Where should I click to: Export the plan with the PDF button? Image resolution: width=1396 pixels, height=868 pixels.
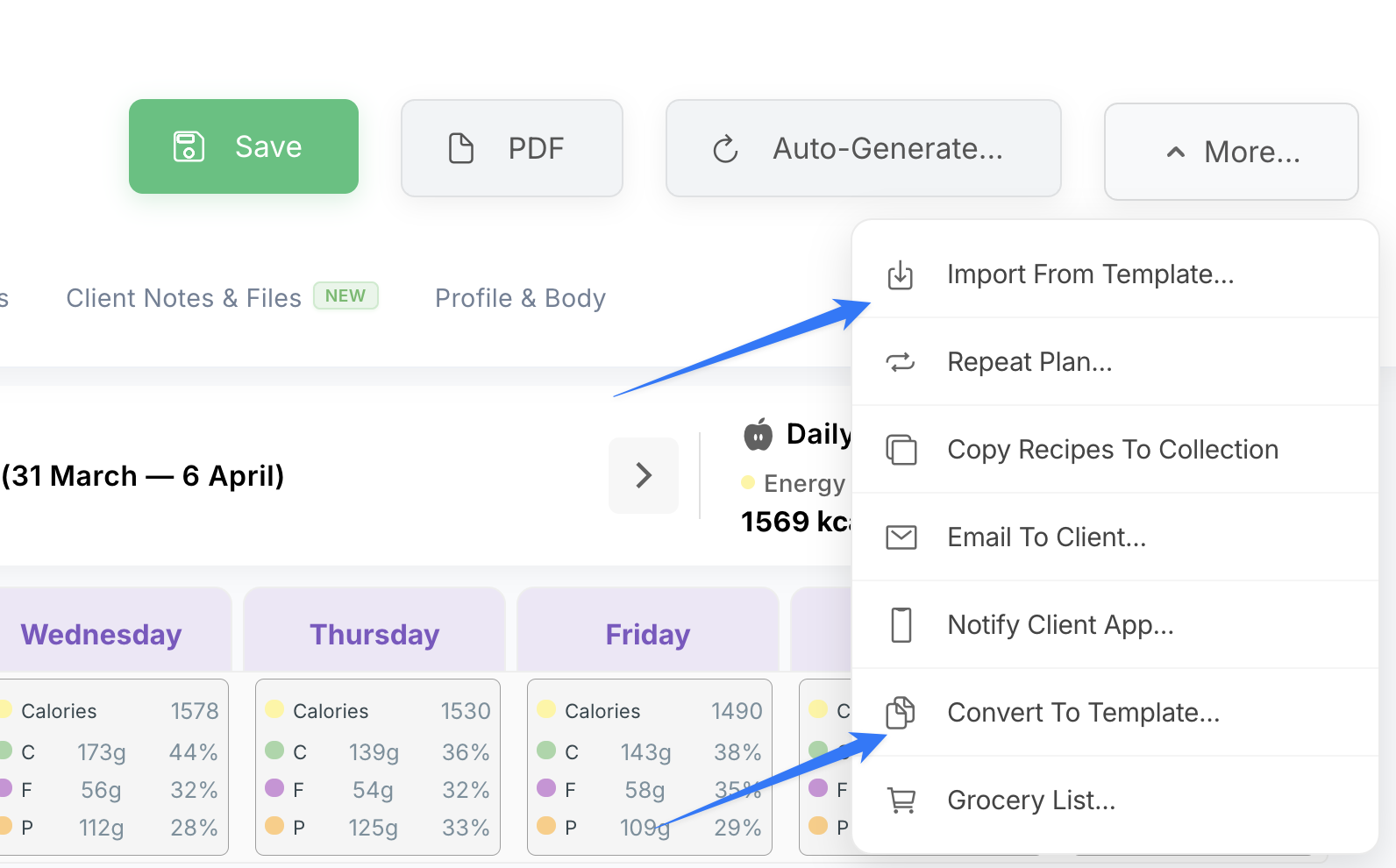[512, 148]
